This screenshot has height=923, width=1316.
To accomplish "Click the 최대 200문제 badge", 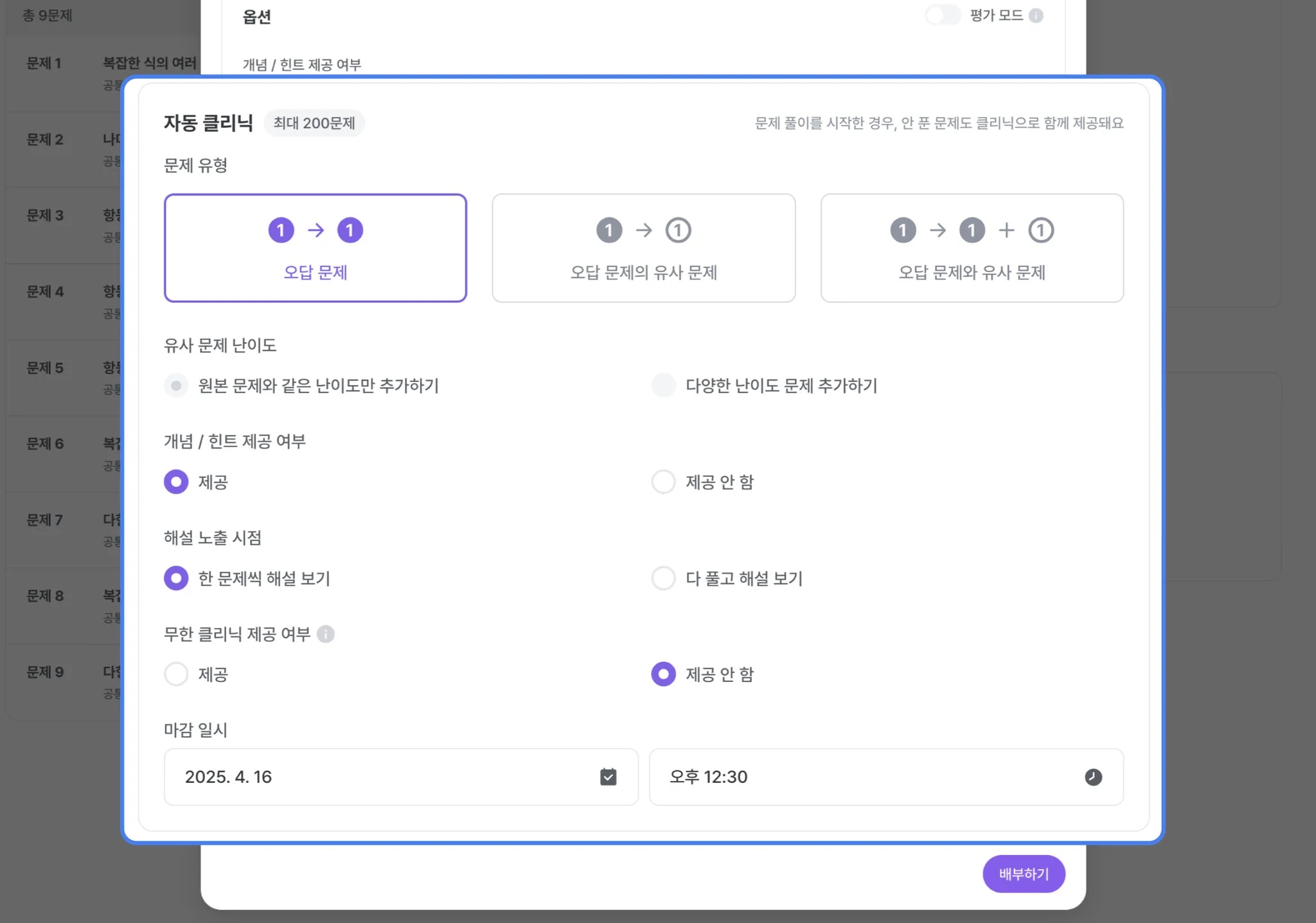I will 314,123.
